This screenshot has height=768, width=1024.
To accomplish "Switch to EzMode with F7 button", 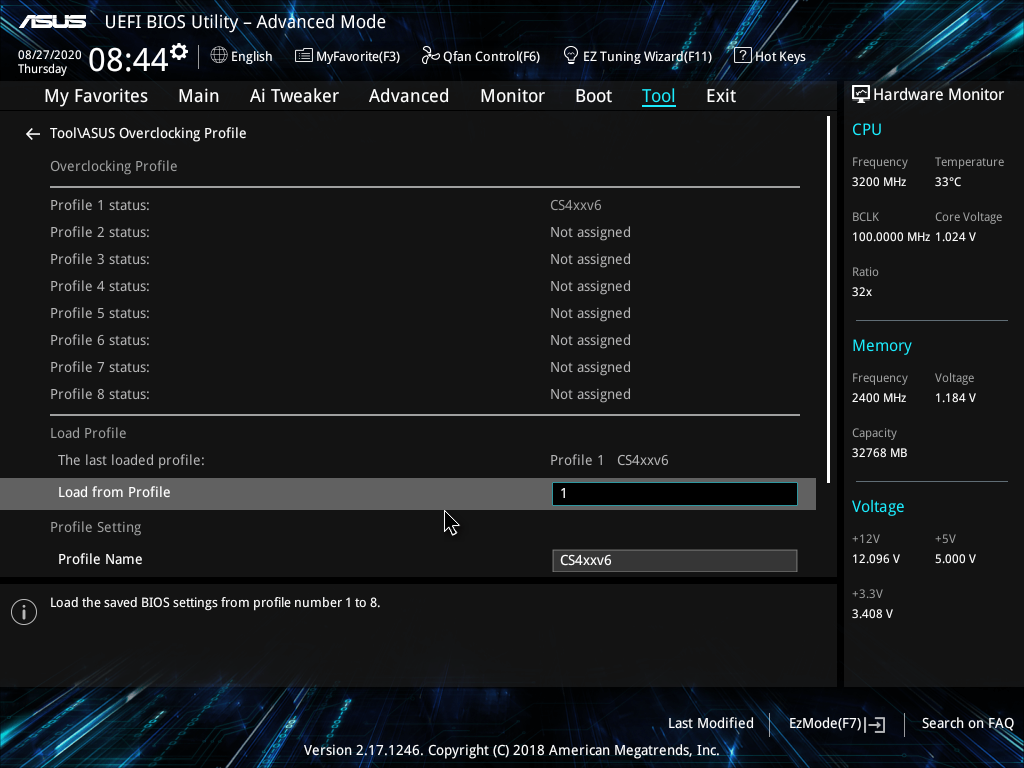I will (836, 723).
